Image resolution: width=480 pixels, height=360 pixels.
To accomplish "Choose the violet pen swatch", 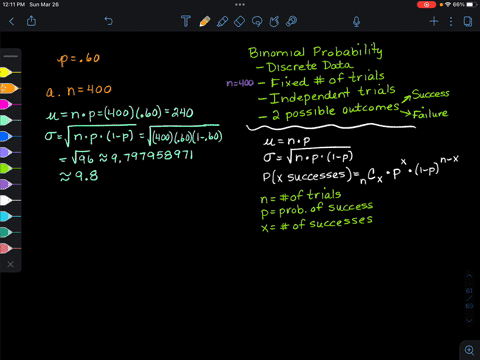I will pos(10,184).
